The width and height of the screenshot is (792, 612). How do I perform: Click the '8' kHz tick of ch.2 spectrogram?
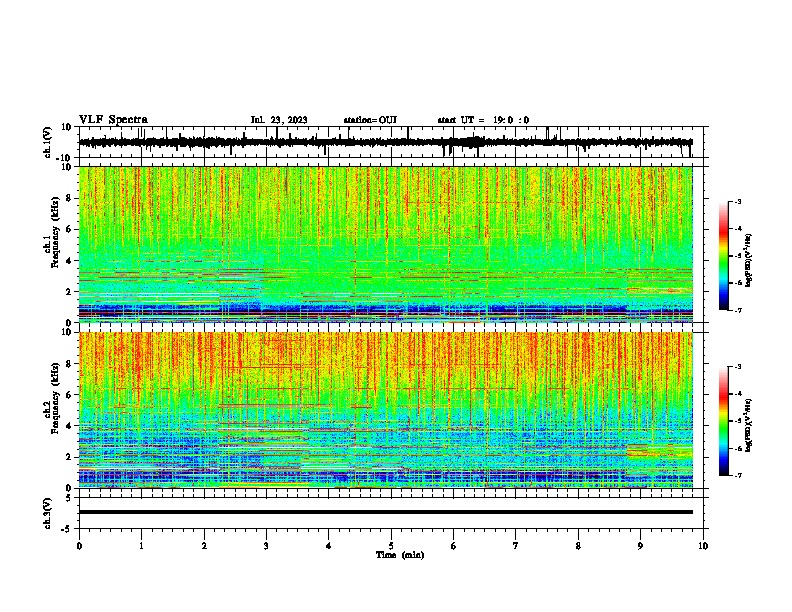tap(69, 364)
